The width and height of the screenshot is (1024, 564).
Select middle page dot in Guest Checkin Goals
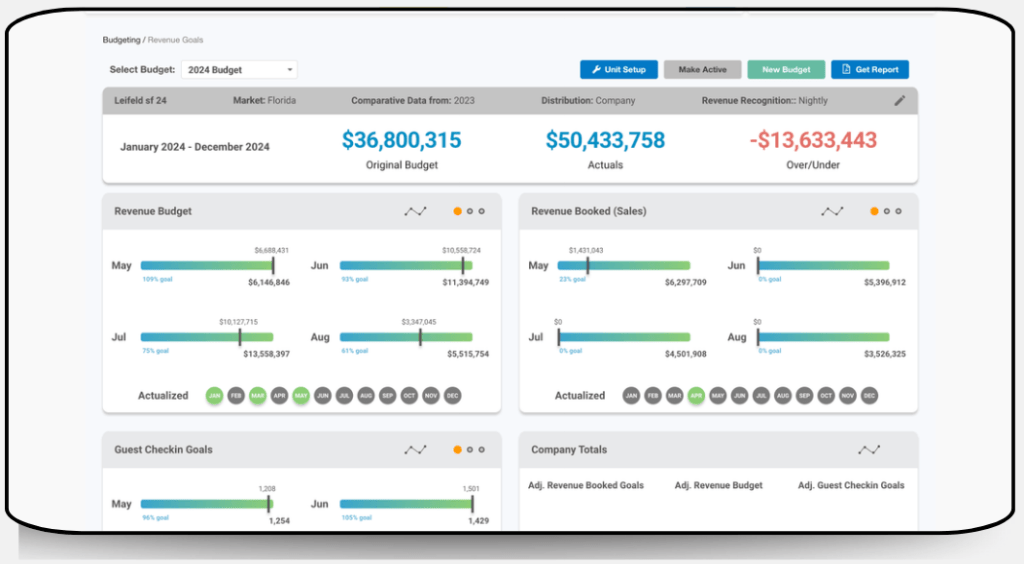[469, 450]
